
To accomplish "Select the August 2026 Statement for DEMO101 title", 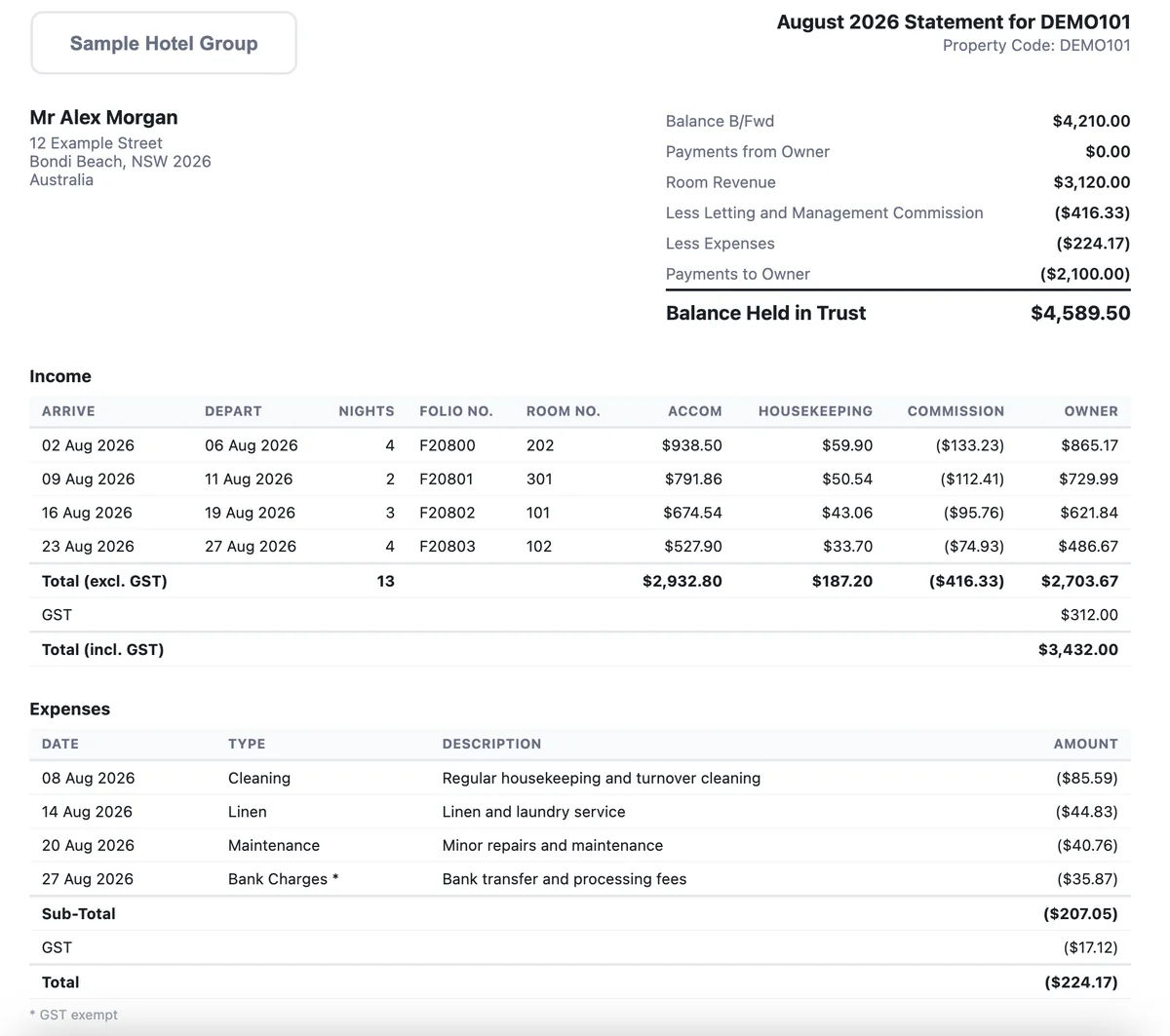I will click(954, 21).
